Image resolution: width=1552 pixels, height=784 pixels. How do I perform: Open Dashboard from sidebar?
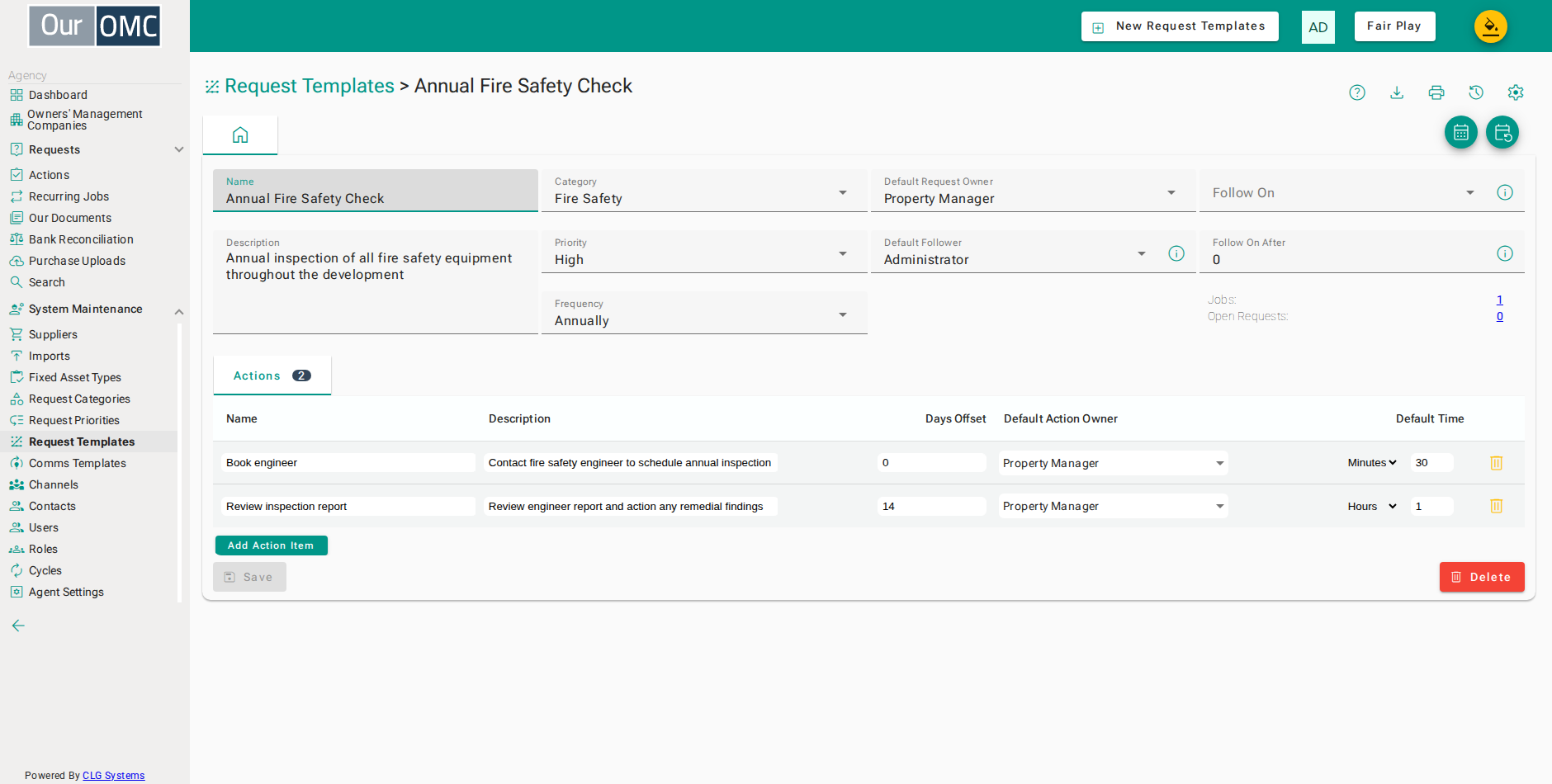(58, 95)
